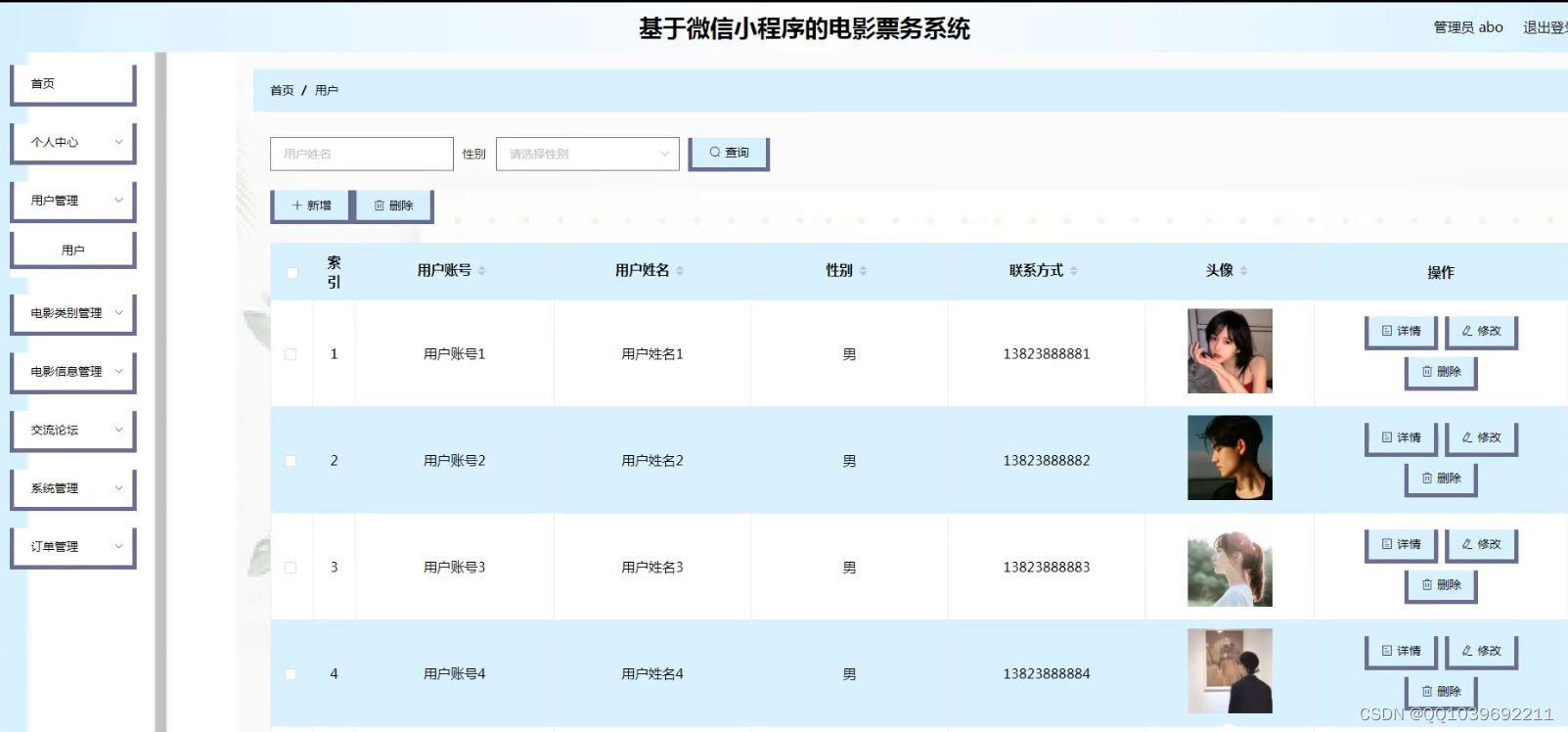Click 修改 for 用户账号3

[1481, 545]
